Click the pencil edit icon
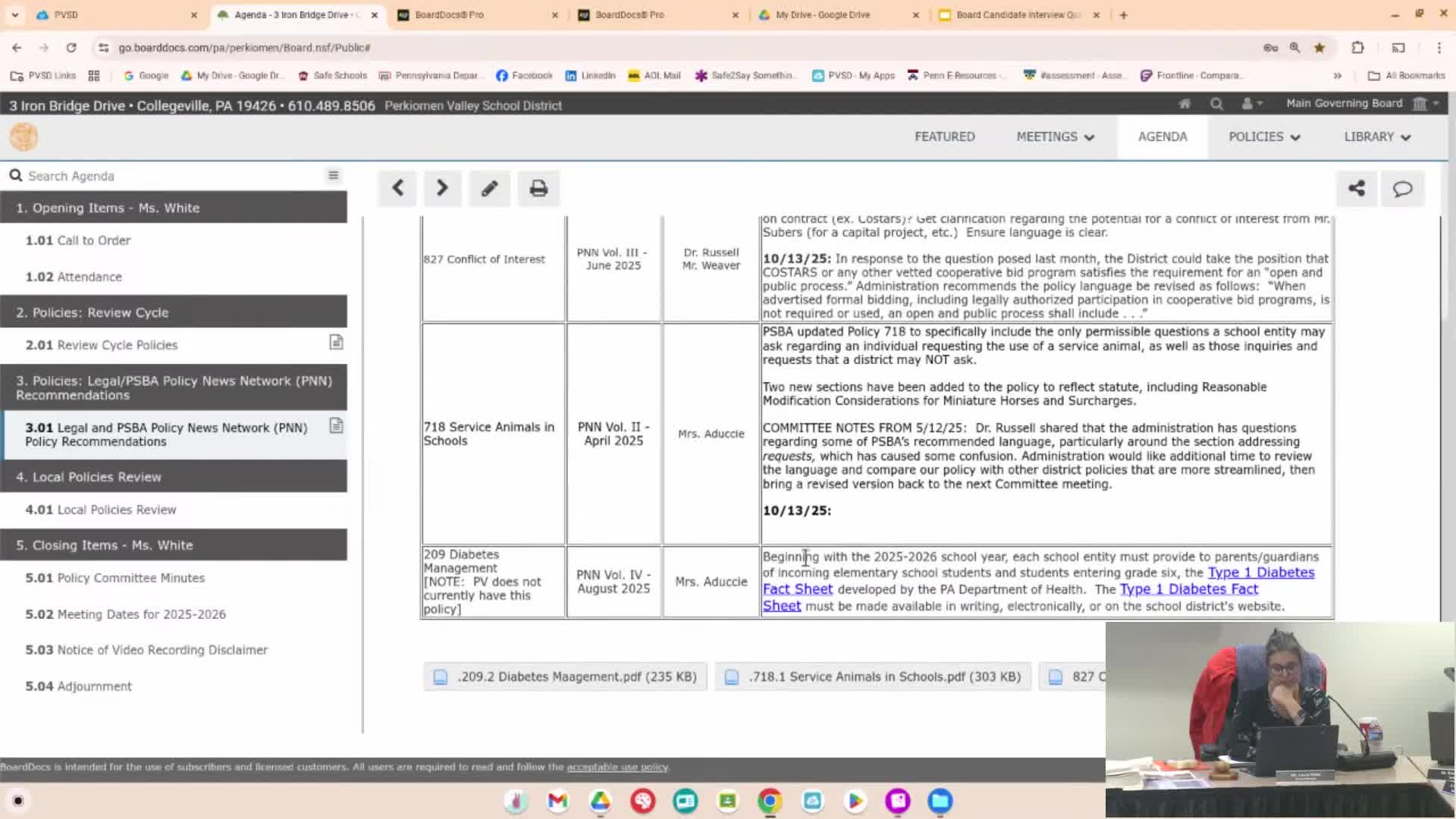 pos(489,188)
